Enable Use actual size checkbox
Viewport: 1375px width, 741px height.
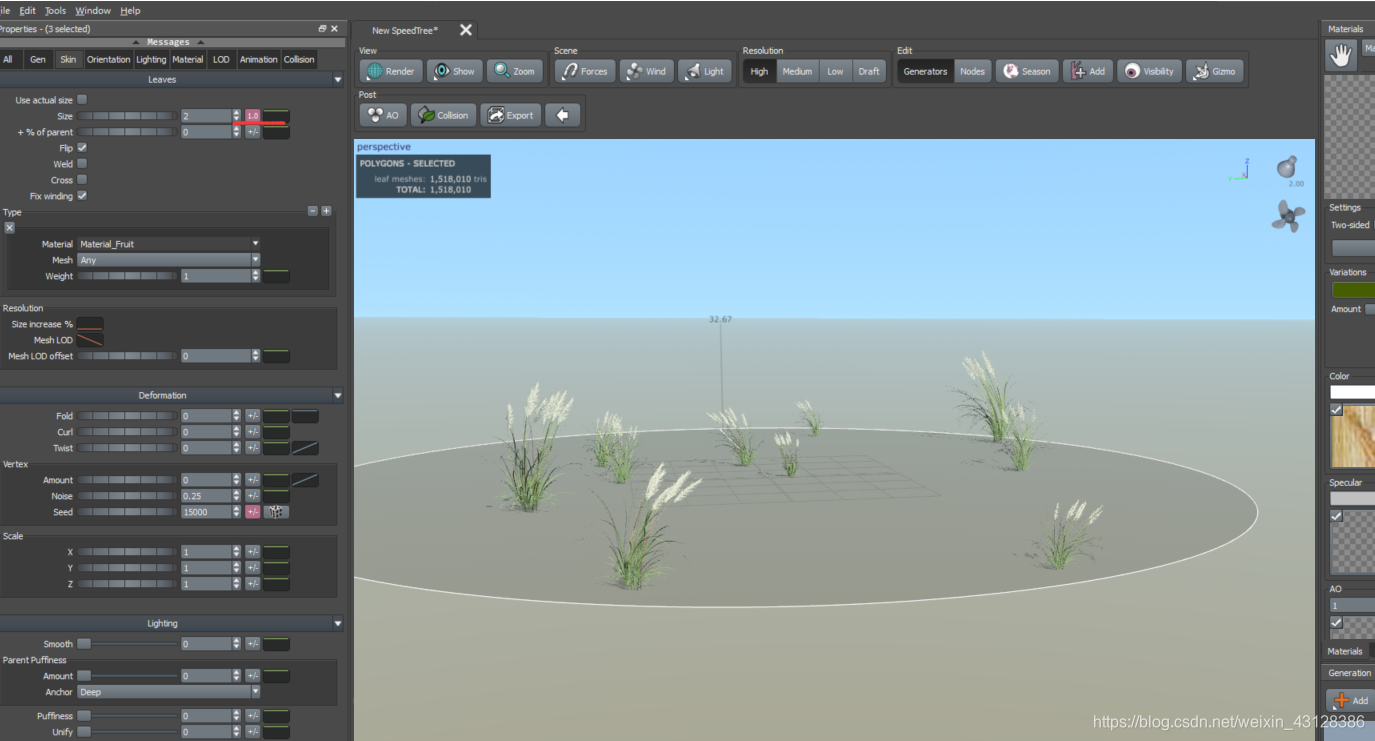point(82,100)
